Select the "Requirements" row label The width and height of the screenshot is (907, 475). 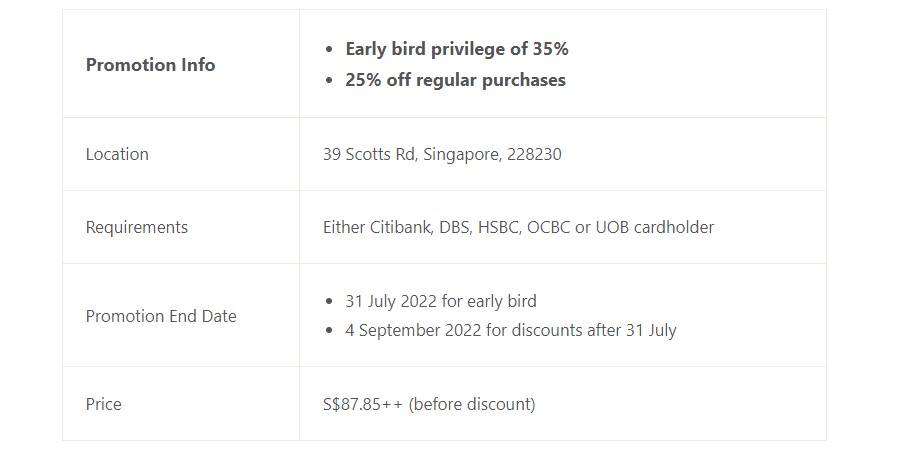click(x=137, y=227)
